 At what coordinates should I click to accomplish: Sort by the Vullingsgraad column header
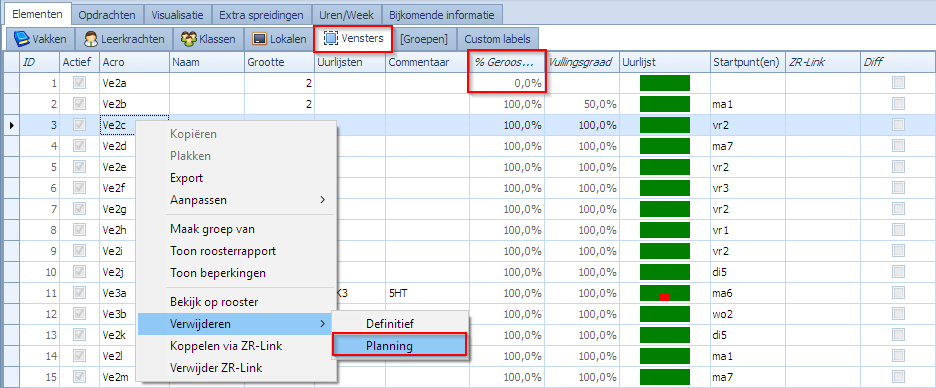click(x=582, y=61)
